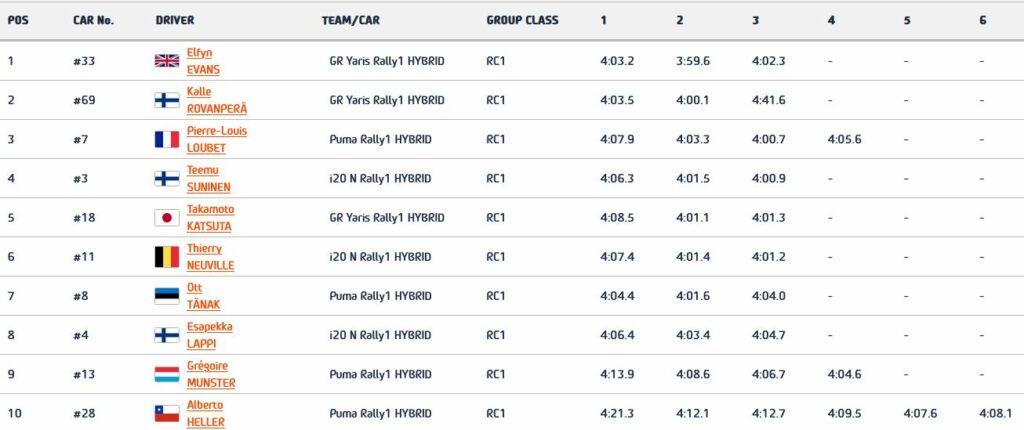Click the Belgian flag beside Thierry Neuville
The width and height of the screenshot is (1024, 430).
click(166, 257)
